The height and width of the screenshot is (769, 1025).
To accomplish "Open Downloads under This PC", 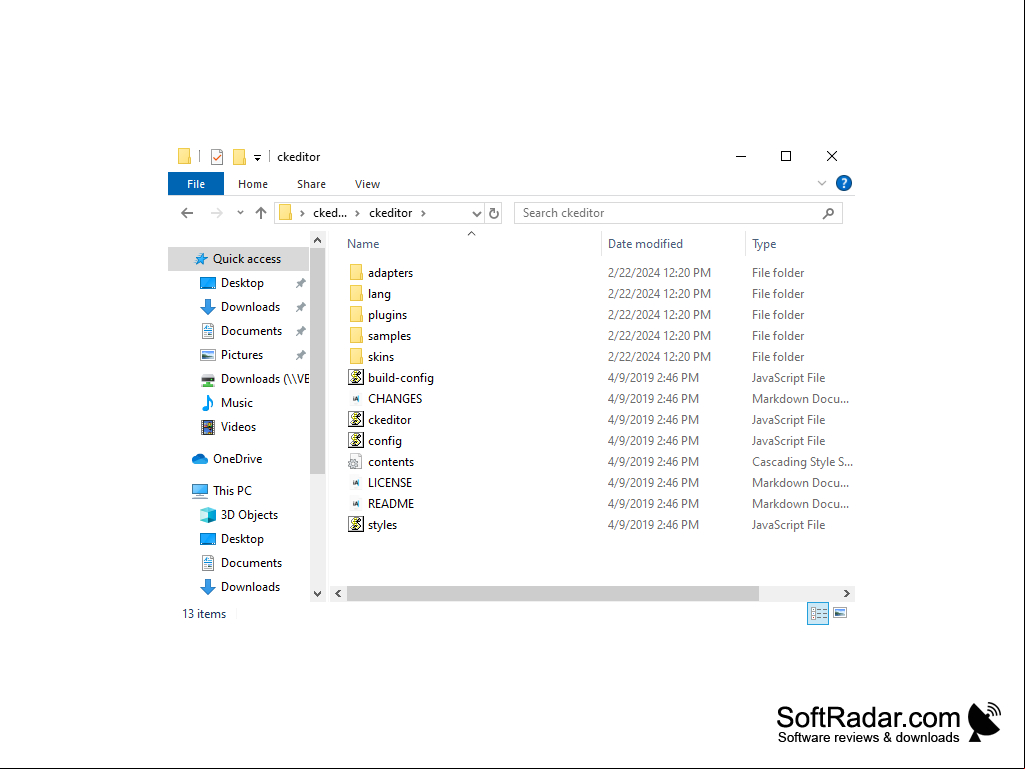I will (250, 587).
